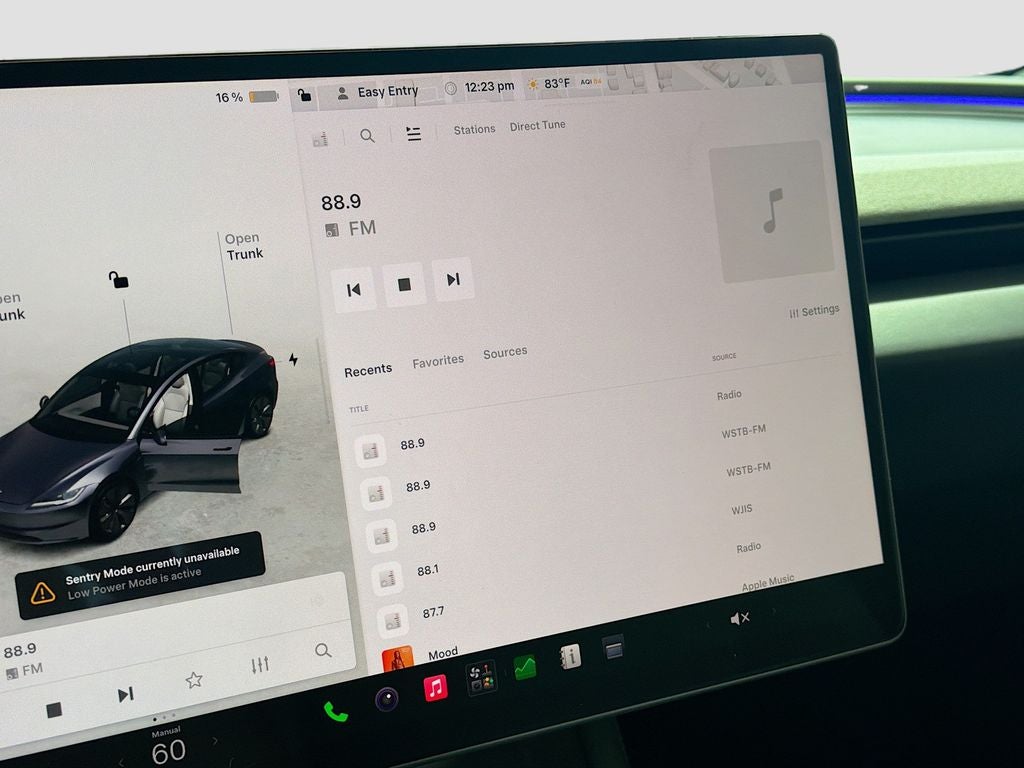Image resolution: width=1024 pixels, height=768 pixels.
Task: Tap the Sentry Mode unavailable alert
Action: [140, 575]
